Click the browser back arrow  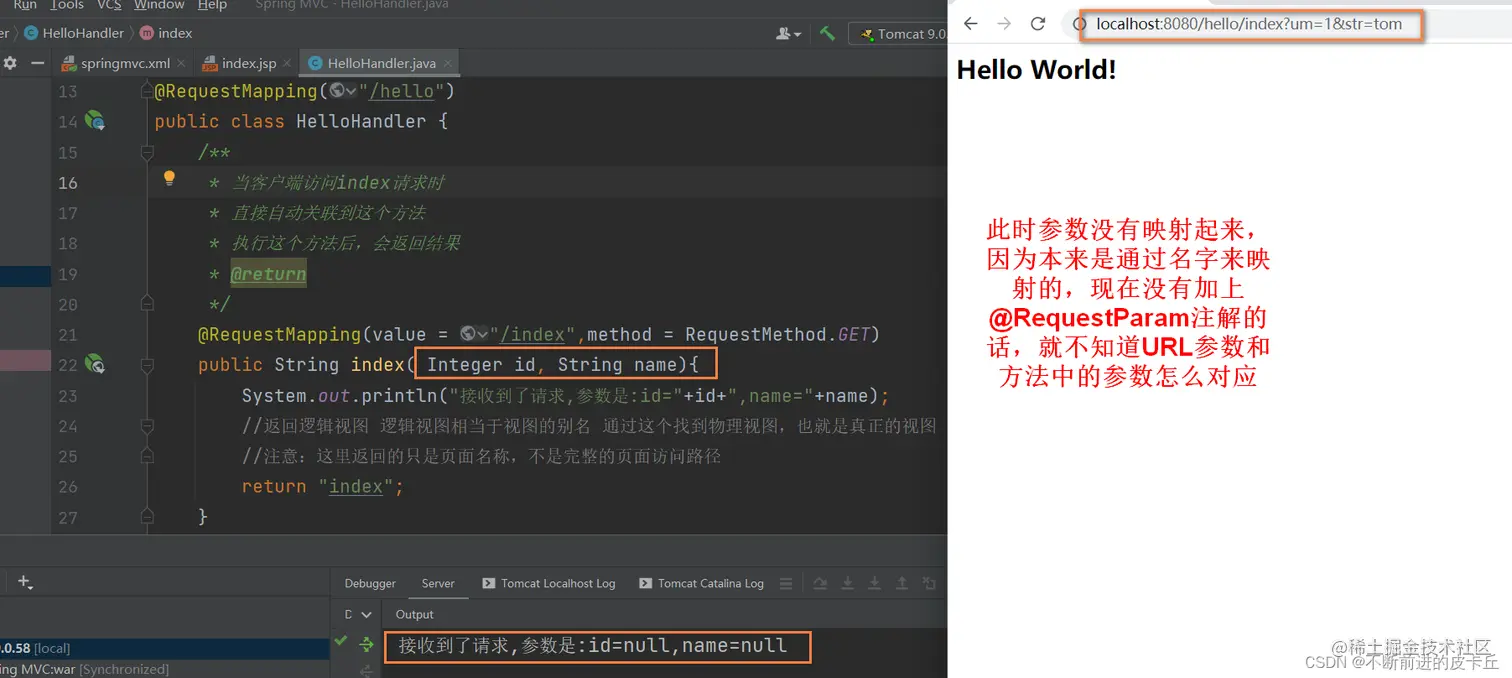[x=969, y=23]
